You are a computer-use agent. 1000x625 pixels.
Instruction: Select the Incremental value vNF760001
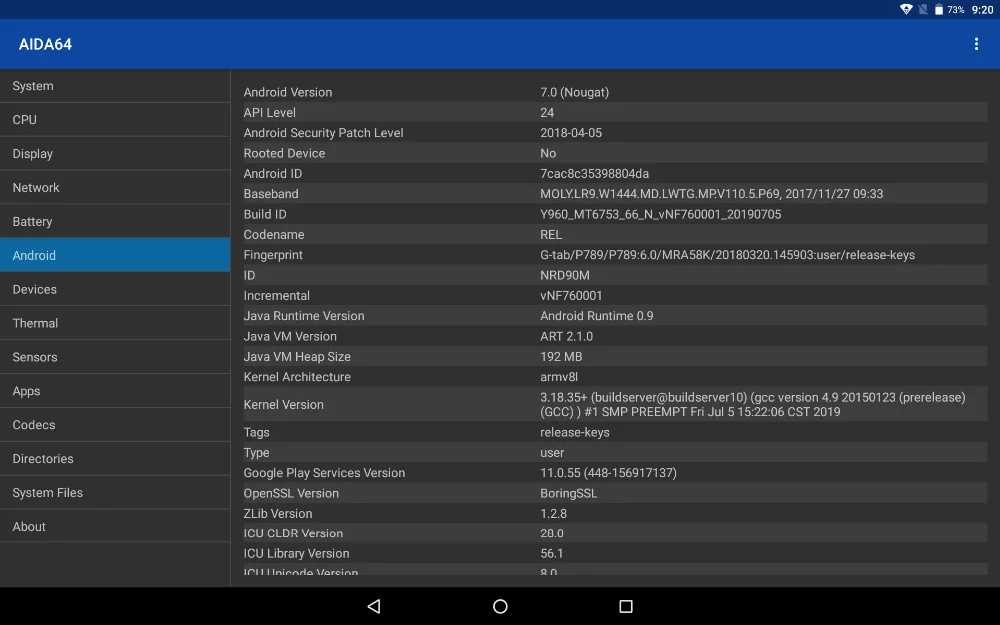(571, 296)
